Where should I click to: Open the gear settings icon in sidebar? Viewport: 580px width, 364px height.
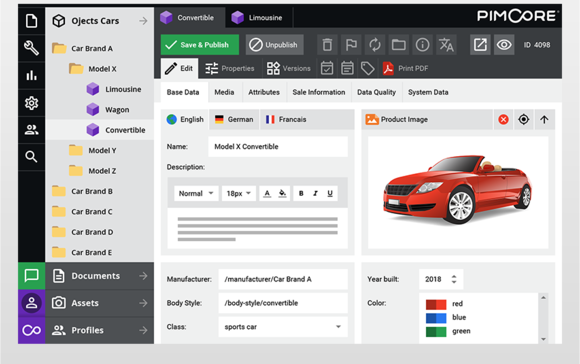coord(31,103)
